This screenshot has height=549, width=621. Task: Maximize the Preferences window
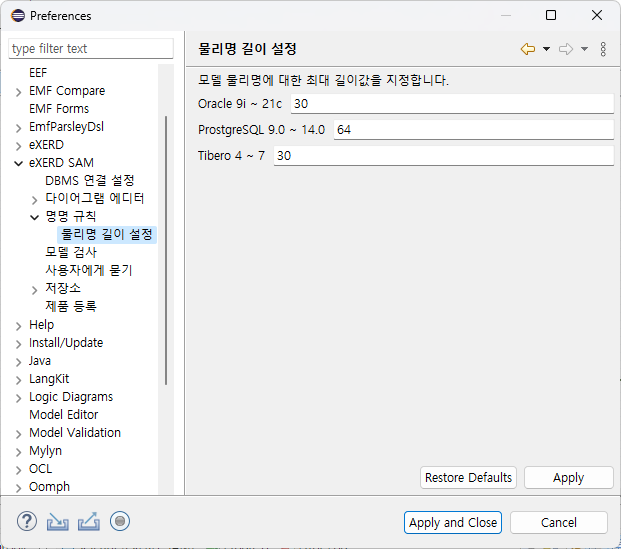click(x=551, y=15)
